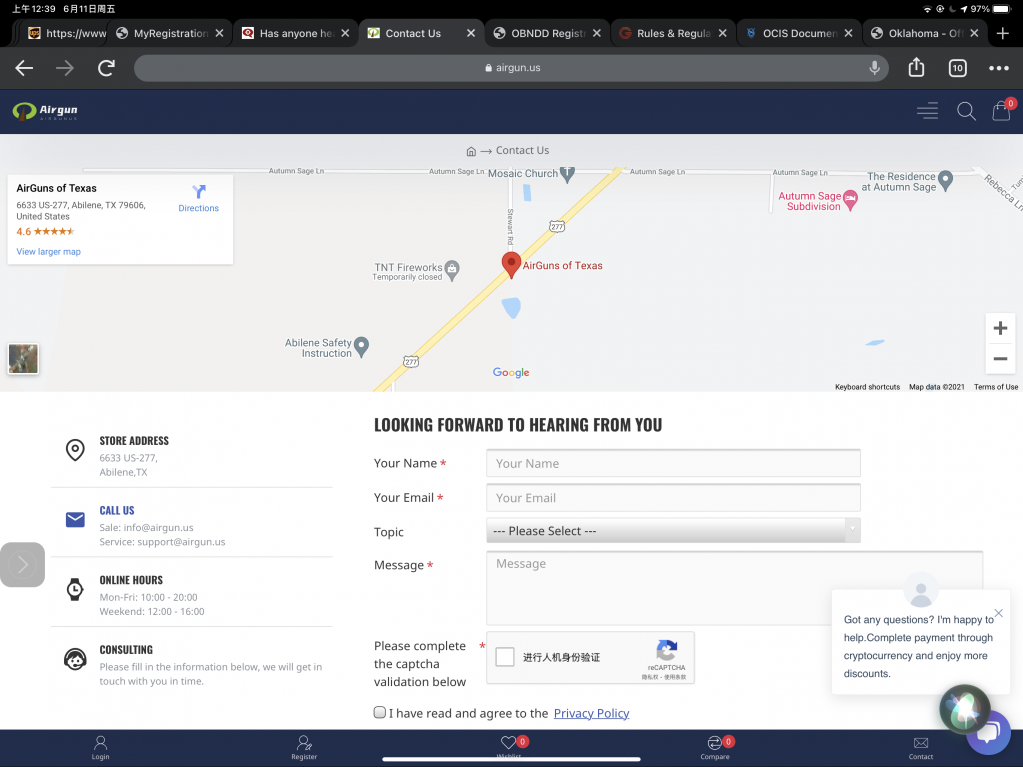
Task: Open Compare in bottom bar
Action: (x=715, y=747)
